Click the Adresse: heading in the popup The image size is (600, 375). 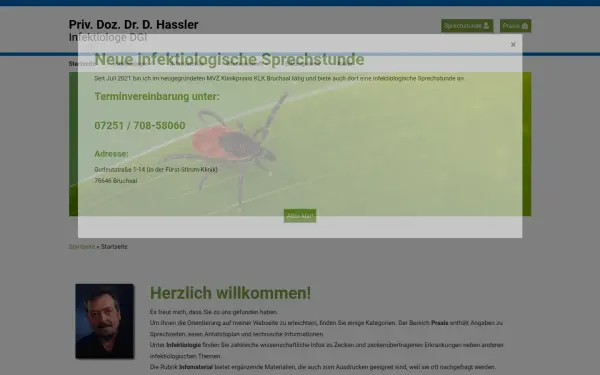(x=111, y=154)
